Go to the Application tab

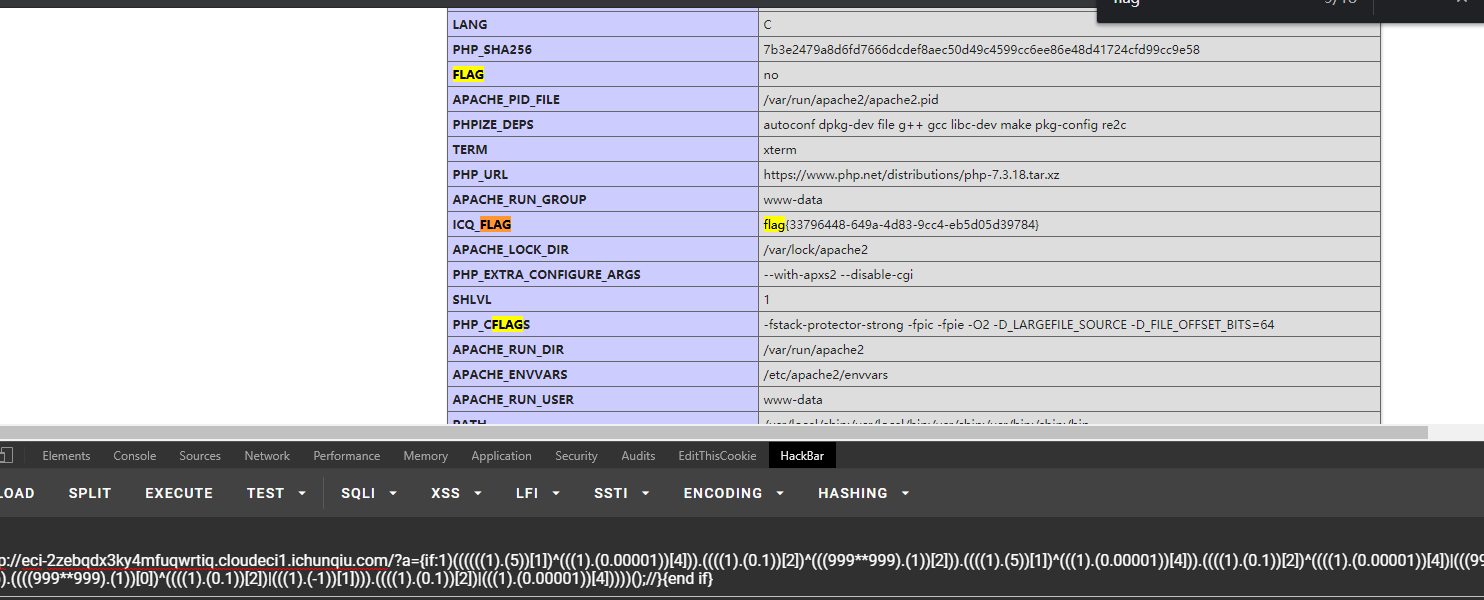pyautogui.click(x=501, y=456)
